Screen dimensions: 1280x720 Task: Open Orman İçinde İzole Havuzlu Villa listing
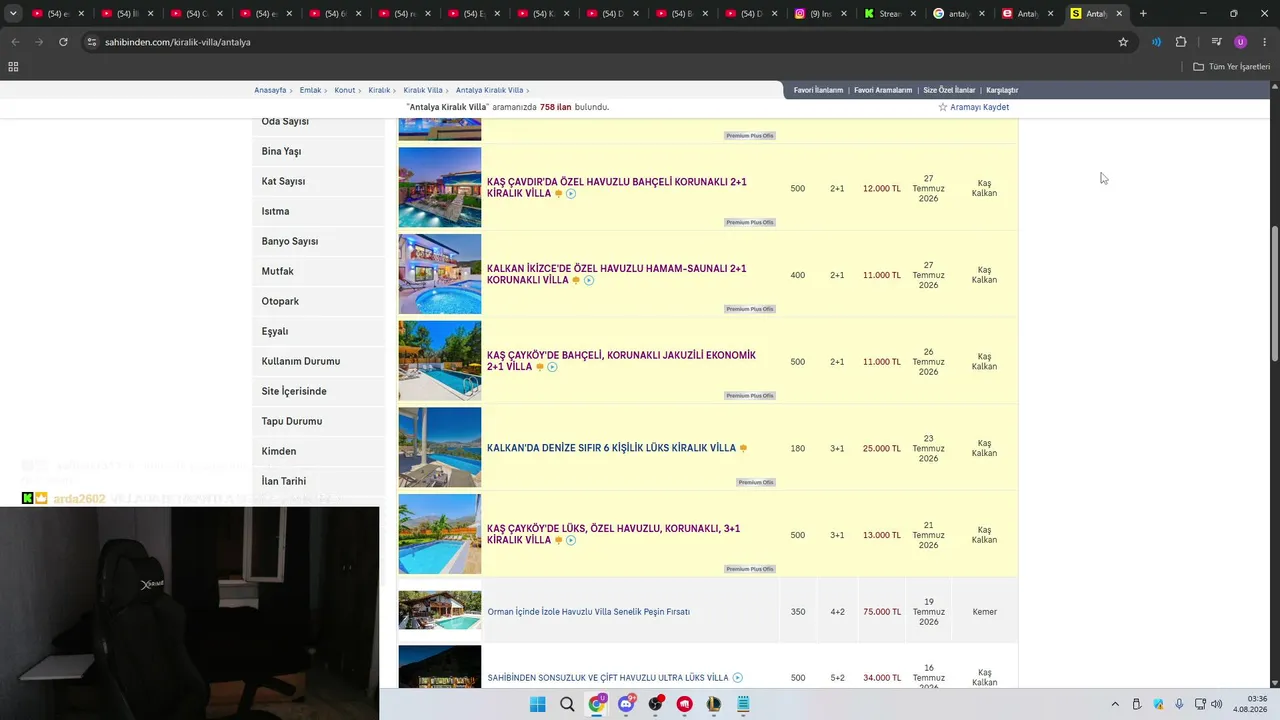pyautogui.click(x=588, y=612)
